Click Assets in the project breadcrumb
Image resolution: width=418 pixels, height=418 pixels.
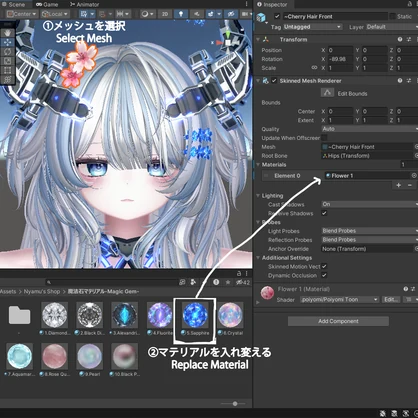point(8,291)
